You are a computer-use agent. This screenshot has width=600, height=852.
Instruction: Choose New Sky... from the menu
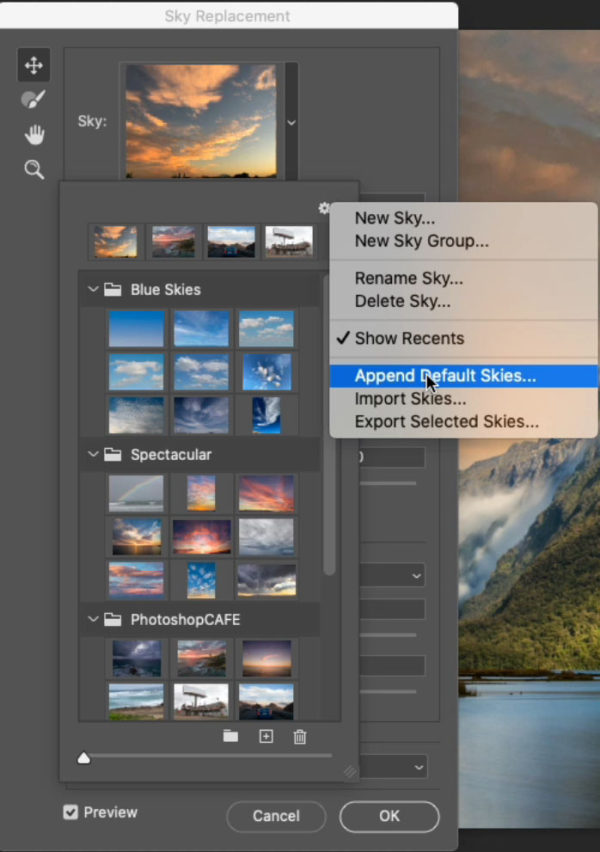(464, 218)
